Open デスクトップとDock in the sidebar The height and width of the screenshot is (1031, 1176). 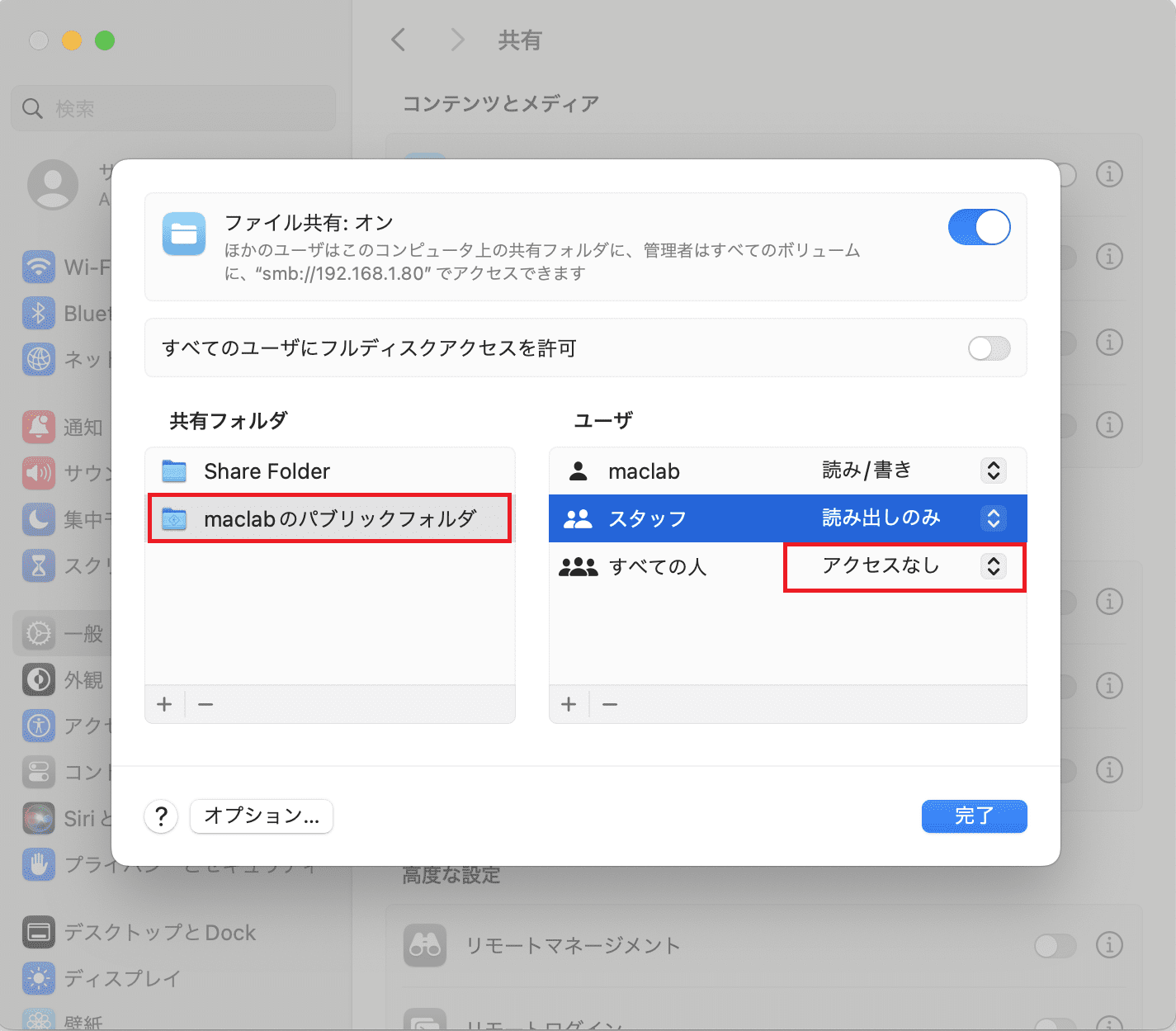(139, 932)
